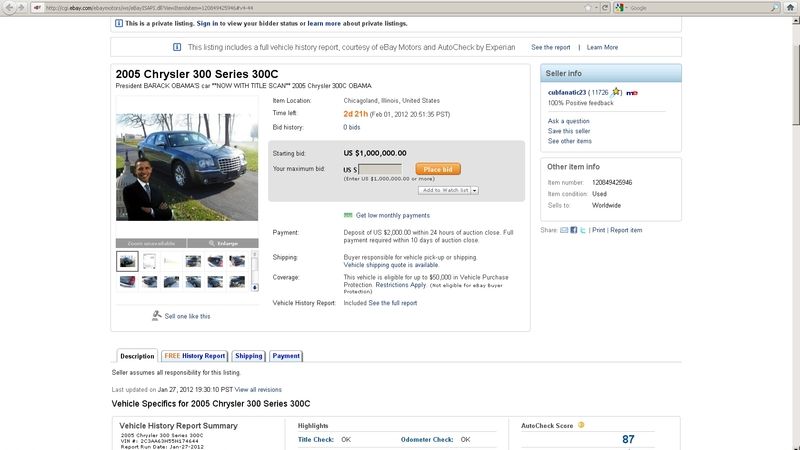Click the item number 120849425946
The image size is (800, 450).
[x=612, y=183]
